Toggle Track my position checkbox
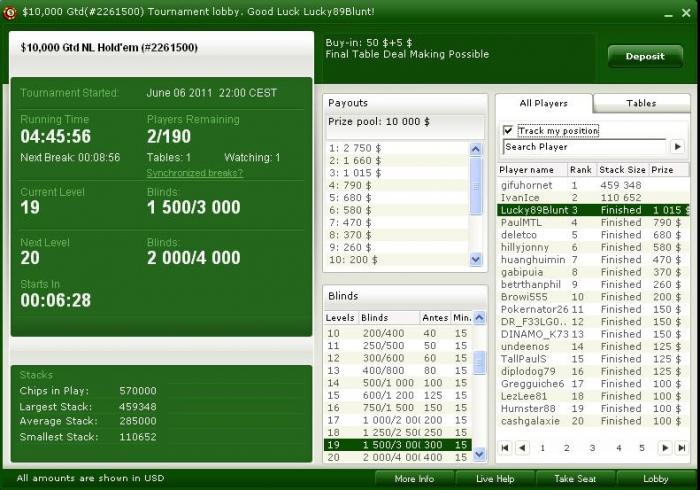The width and height of the screenshot is (700, 490). (x=508, y=131)
